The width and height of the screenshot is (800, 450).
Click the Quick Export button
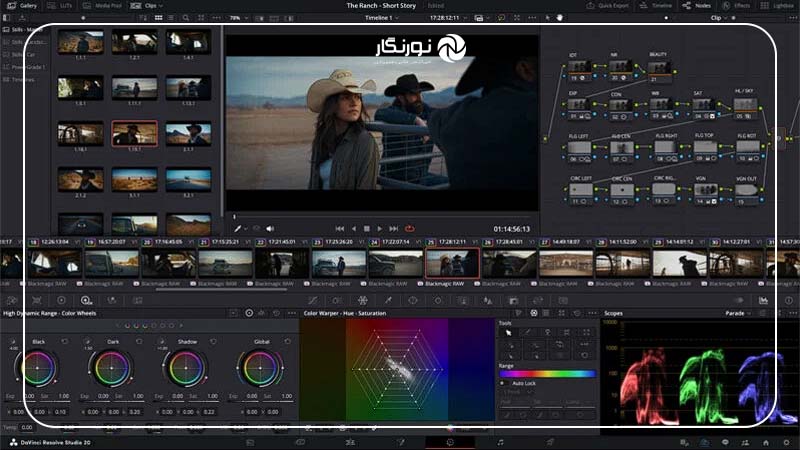tap(607, 6)
